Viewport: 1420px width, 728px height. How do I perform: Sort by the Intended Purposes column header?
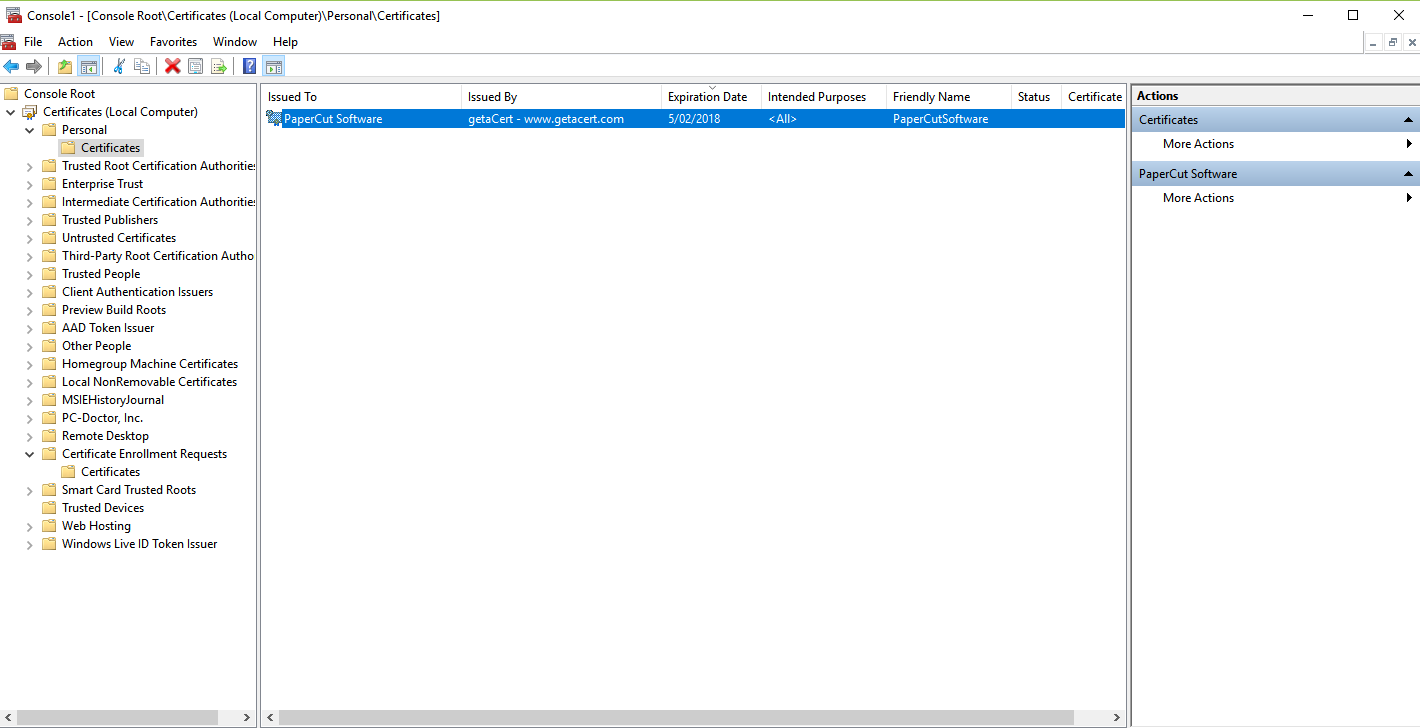click(824, 97)
